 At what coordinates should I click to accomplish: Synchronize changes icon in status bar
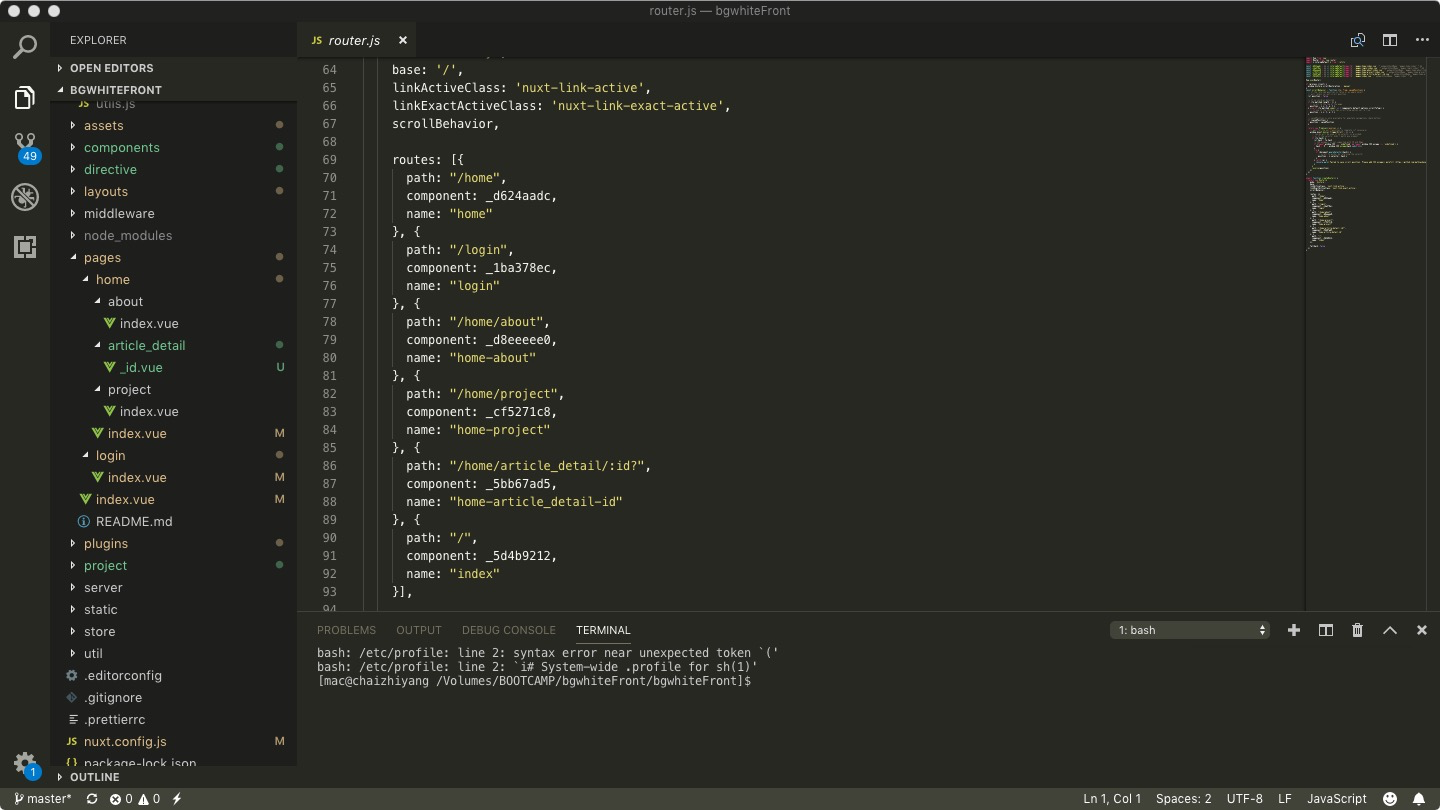(x=92, y=799)
